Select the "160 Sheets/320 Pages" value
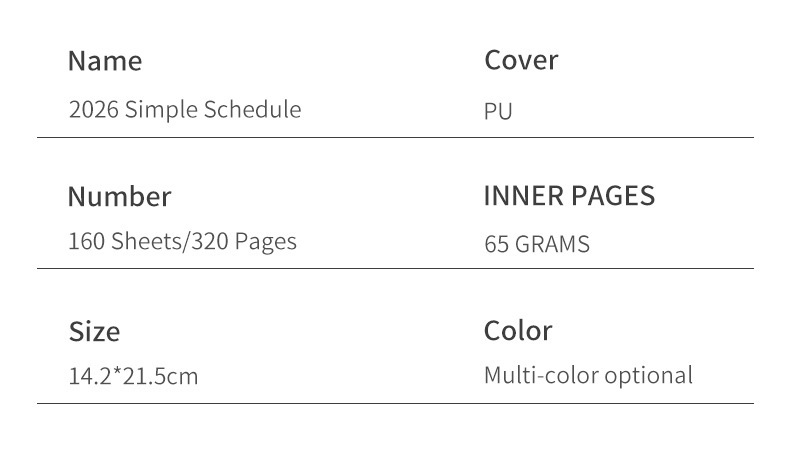This screenshot has height=462, width=790. coord(182,241)
